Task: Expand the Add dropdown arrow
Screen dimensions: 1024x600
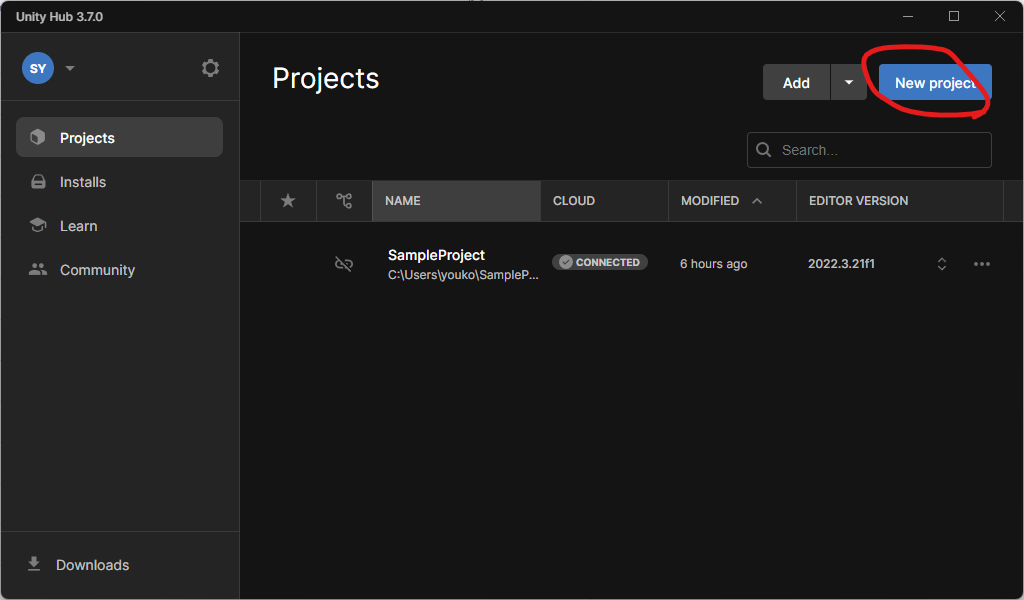Action: (848, 82)
